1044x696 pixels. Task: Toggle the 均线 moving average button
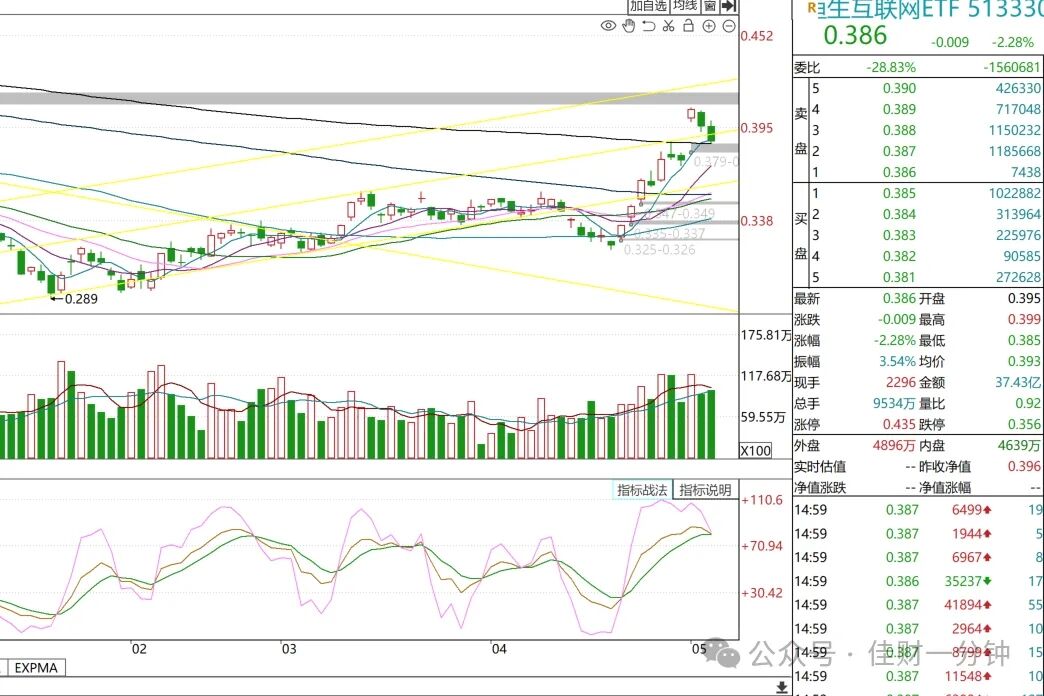[x=685, y=6]
